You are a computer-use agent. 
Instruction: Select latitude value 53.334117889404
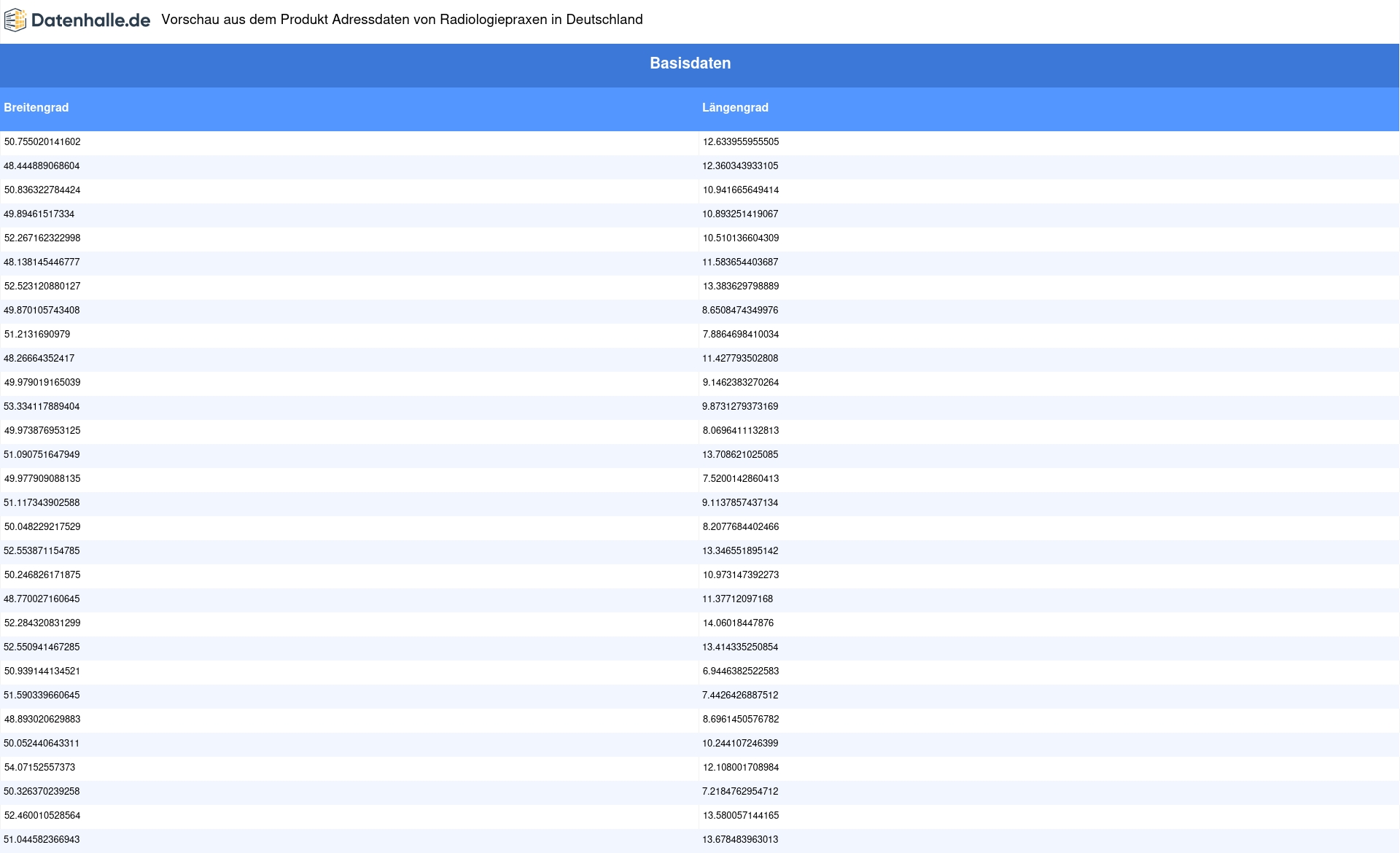pos(42,407)
